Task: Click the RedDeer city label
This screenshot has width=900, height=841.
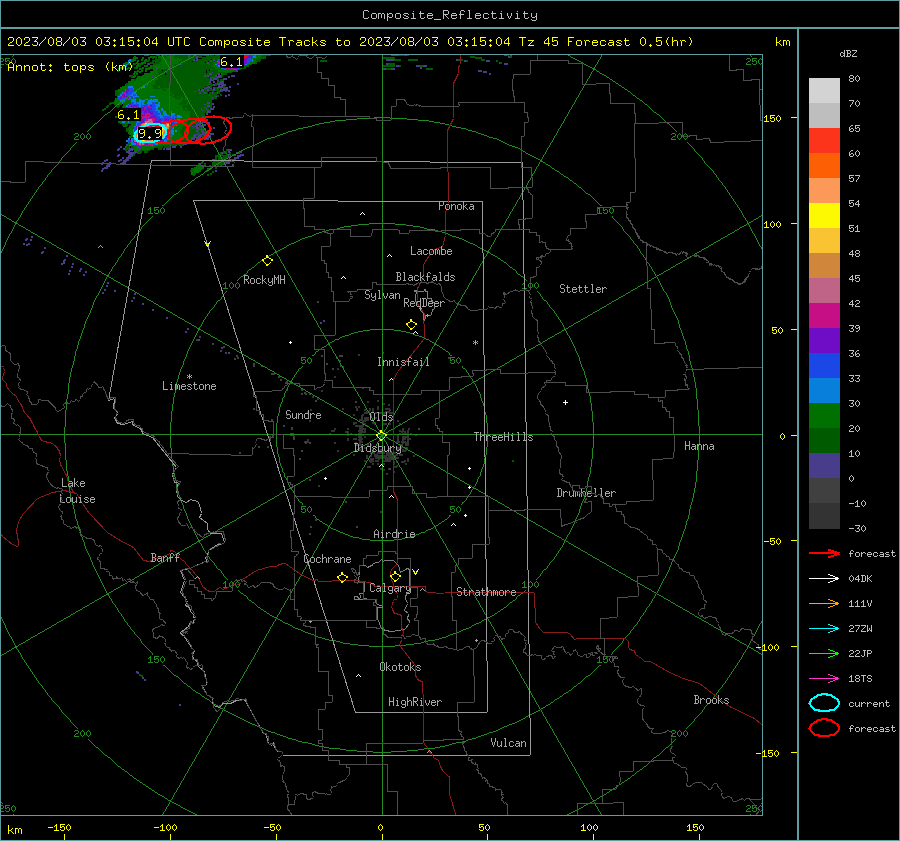Action: [x=424, y=303]
